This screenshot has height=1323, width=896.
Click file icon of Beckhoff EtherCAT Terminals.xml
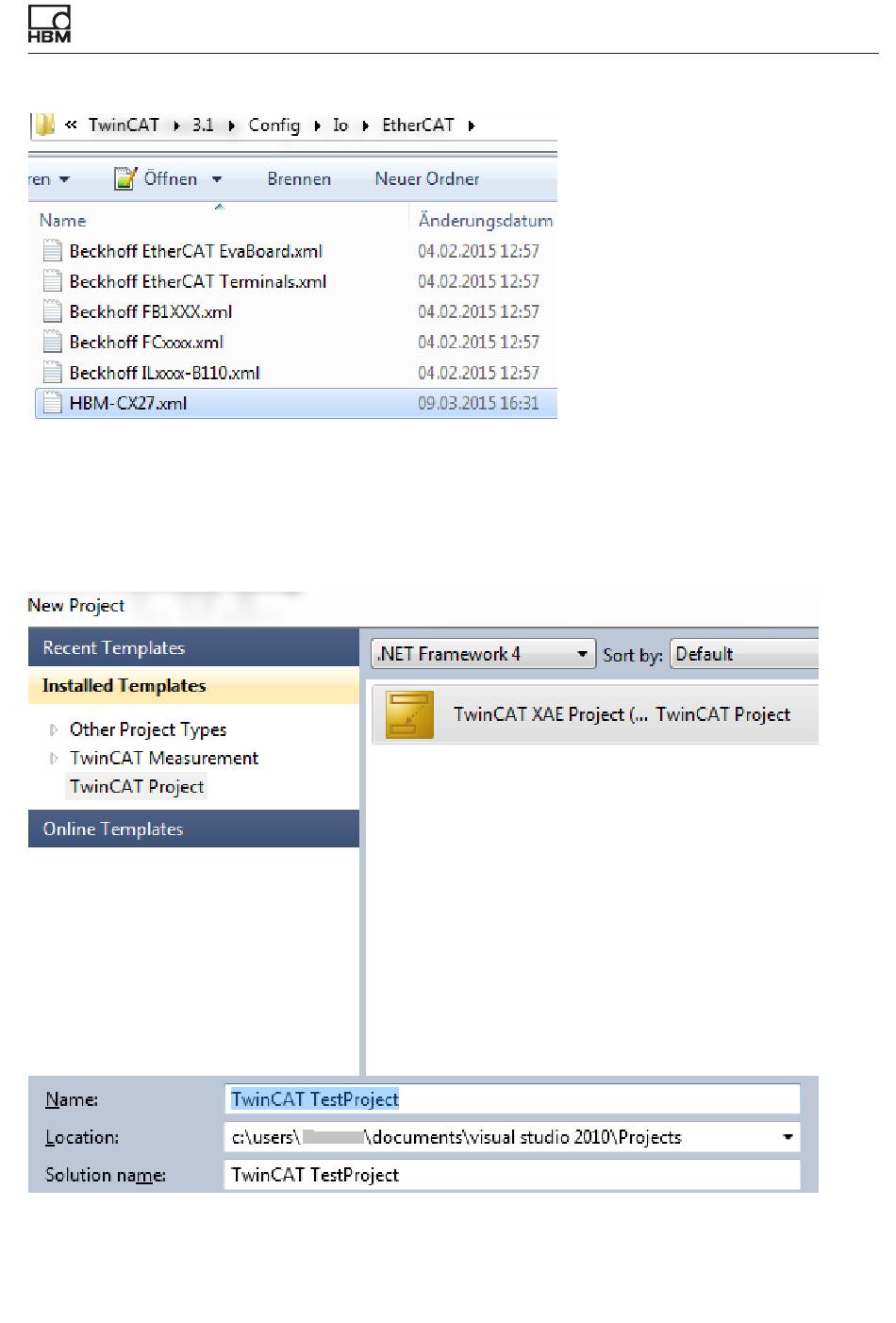53,281
